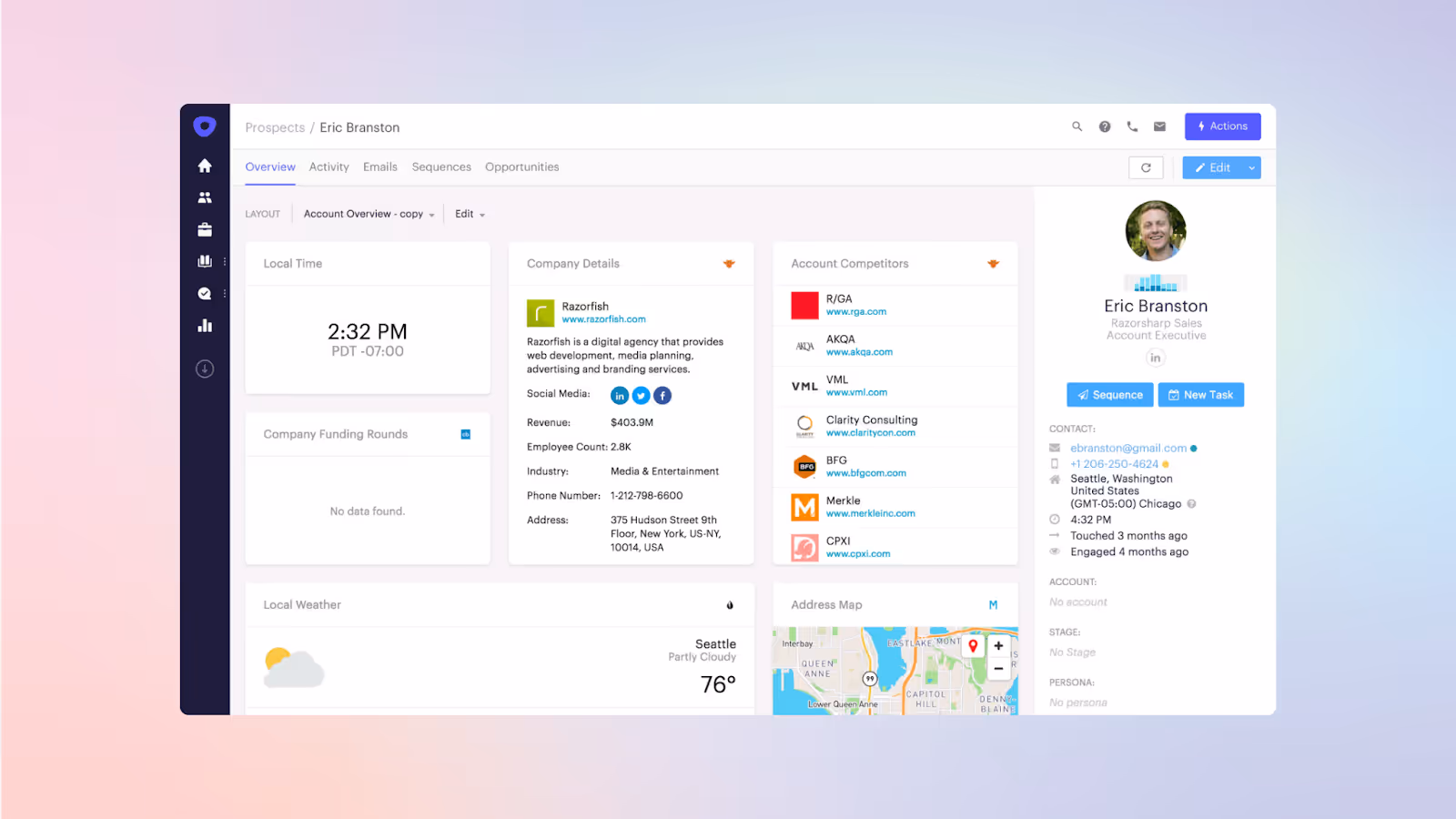Click Eric Branston's profile photo
1456x819 pixels.
tap(1156, 231)
